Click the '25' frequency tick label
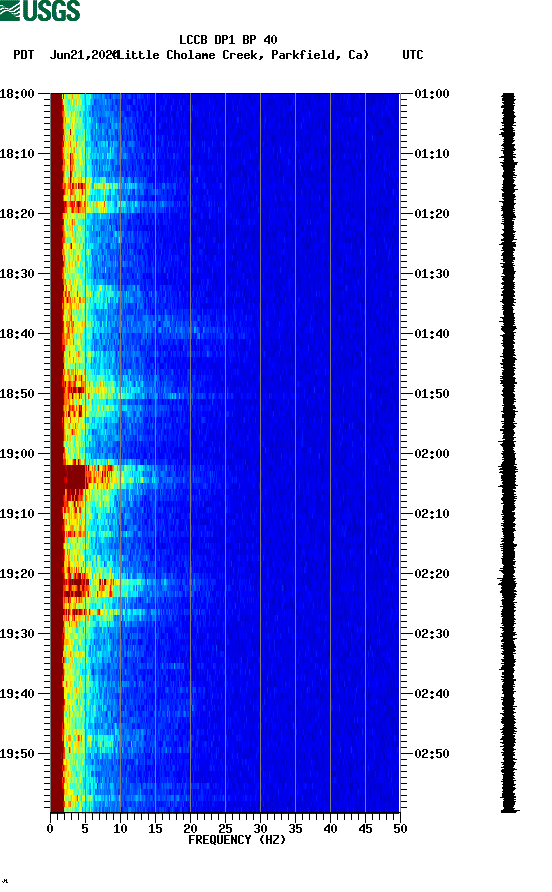This screenshot has height=892, width=552. (x=225, y=829)
